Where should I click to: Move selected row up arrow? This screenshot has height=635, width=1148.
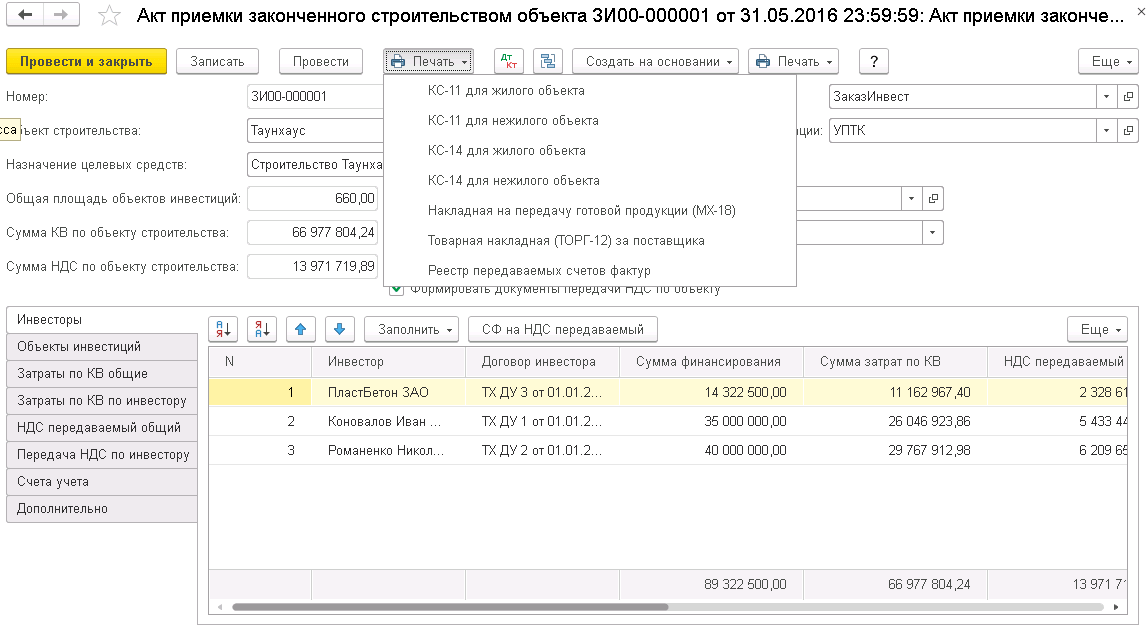tap(301, 329)
